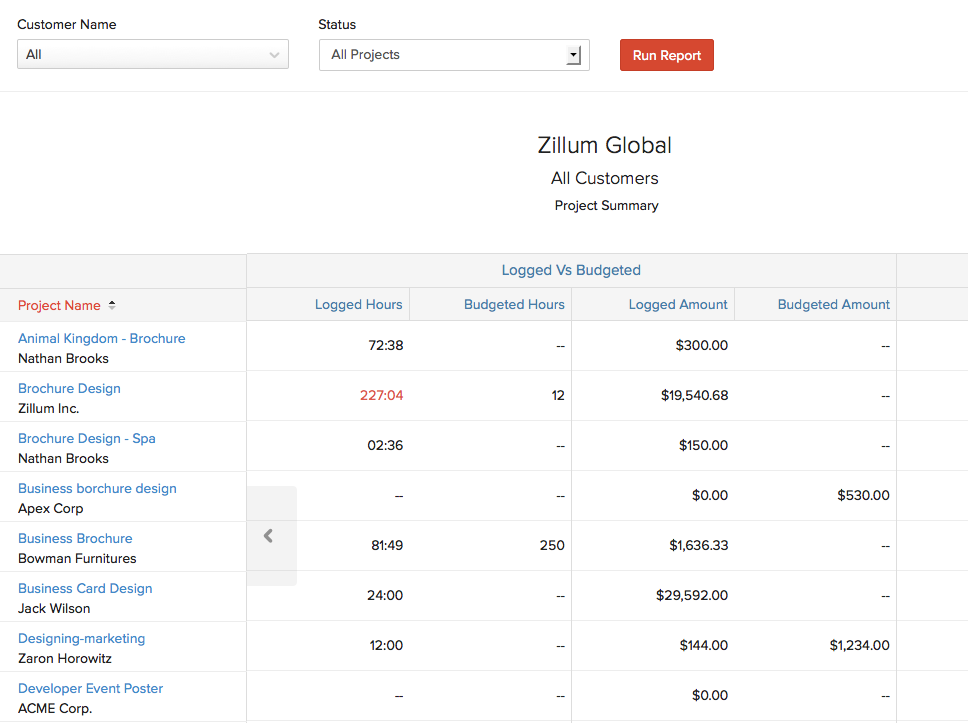Open the Designing-marketing project link
Screen dimensions: 968x723
[x=81, y=639]
